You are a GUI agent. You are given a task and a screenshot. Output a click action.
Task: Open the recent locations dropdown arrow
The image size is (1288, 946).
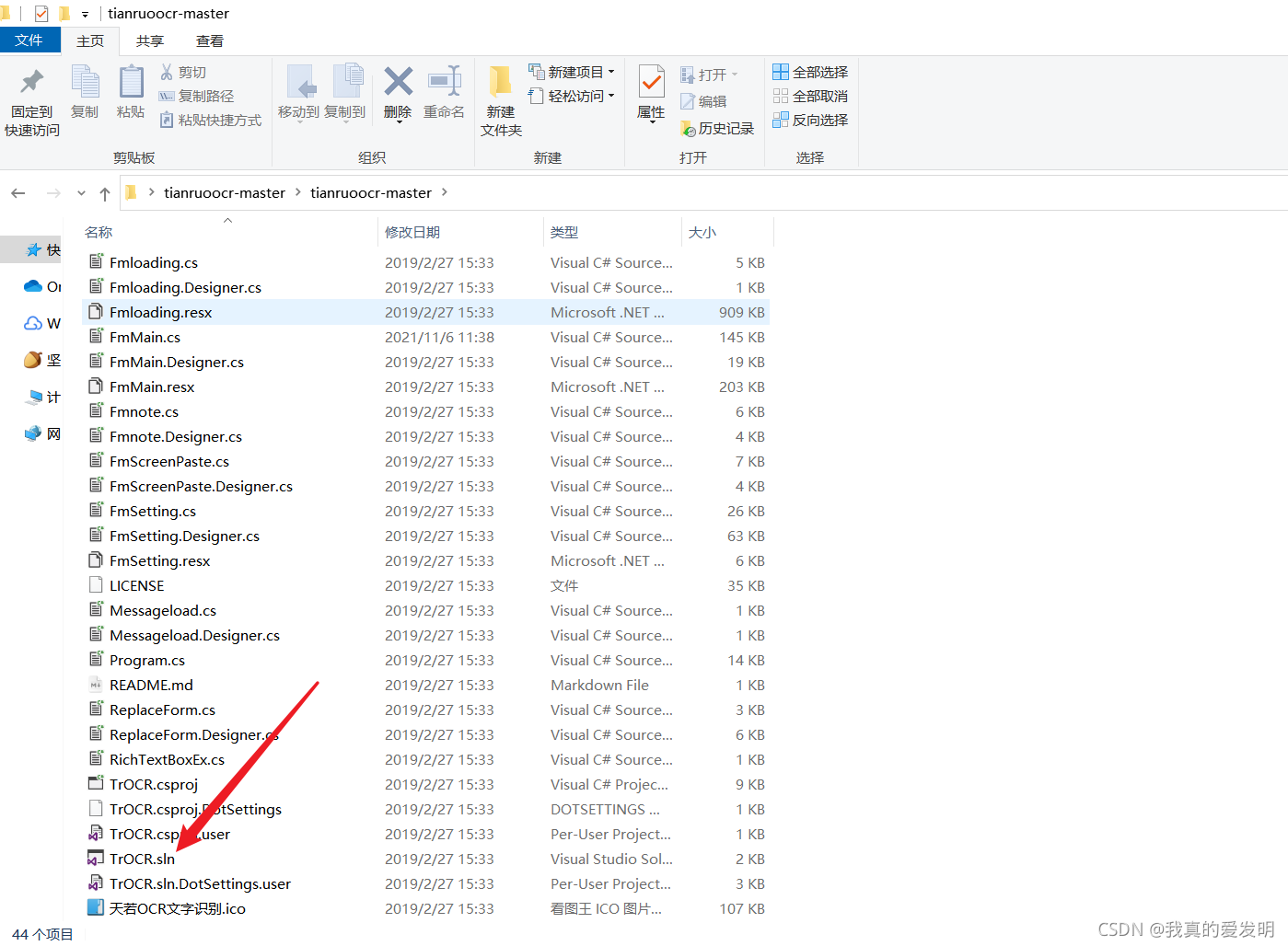[x=81, y=193]
